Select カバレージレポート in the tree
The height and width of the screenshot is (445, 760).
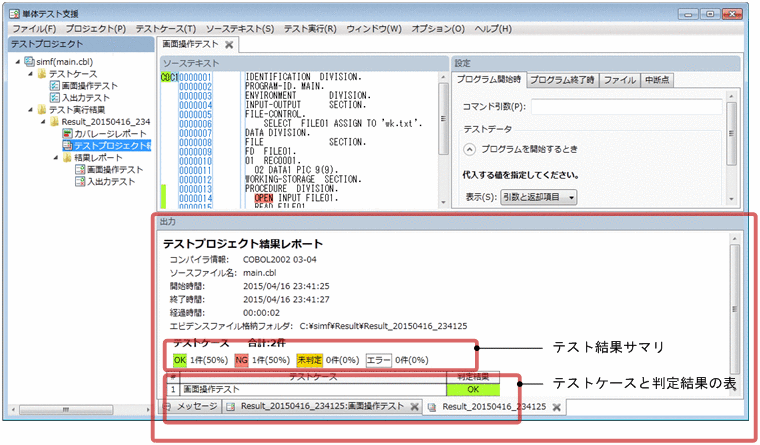click(x=110, y=134)
